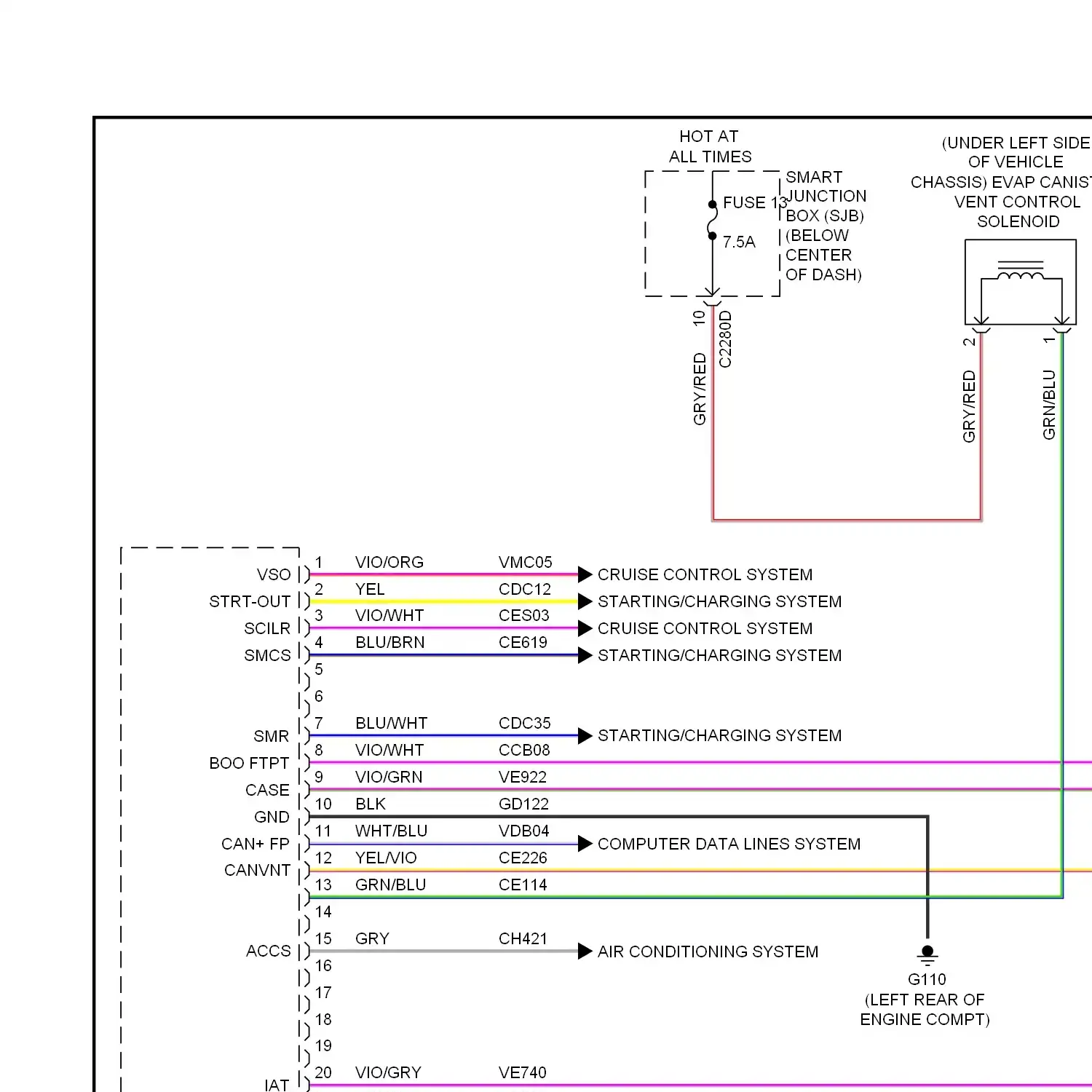This screenshot has width=1092, height=1092.
Task: Click the arrow on the YEL CDC12 wire
Action: point(585,601)
